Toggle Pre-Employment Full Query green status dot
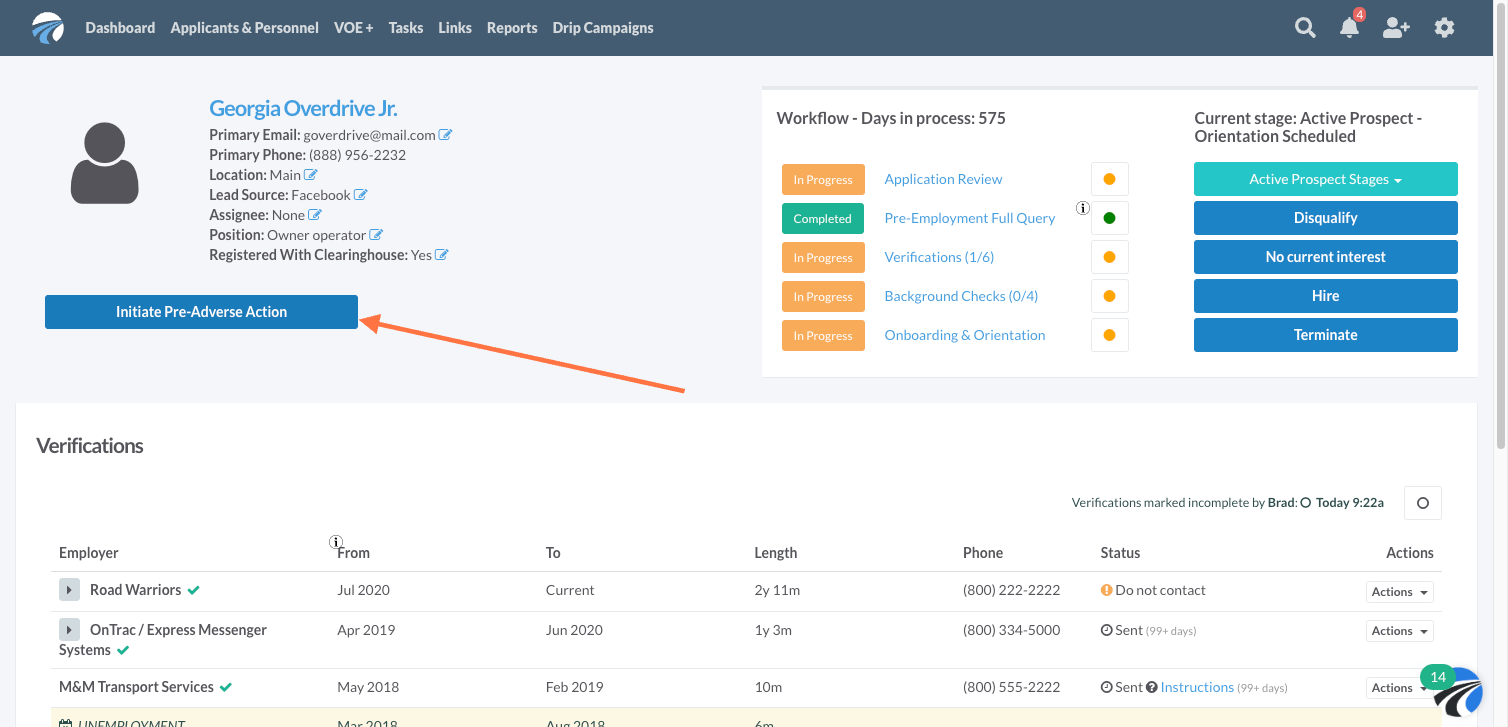 [1109, 218]
